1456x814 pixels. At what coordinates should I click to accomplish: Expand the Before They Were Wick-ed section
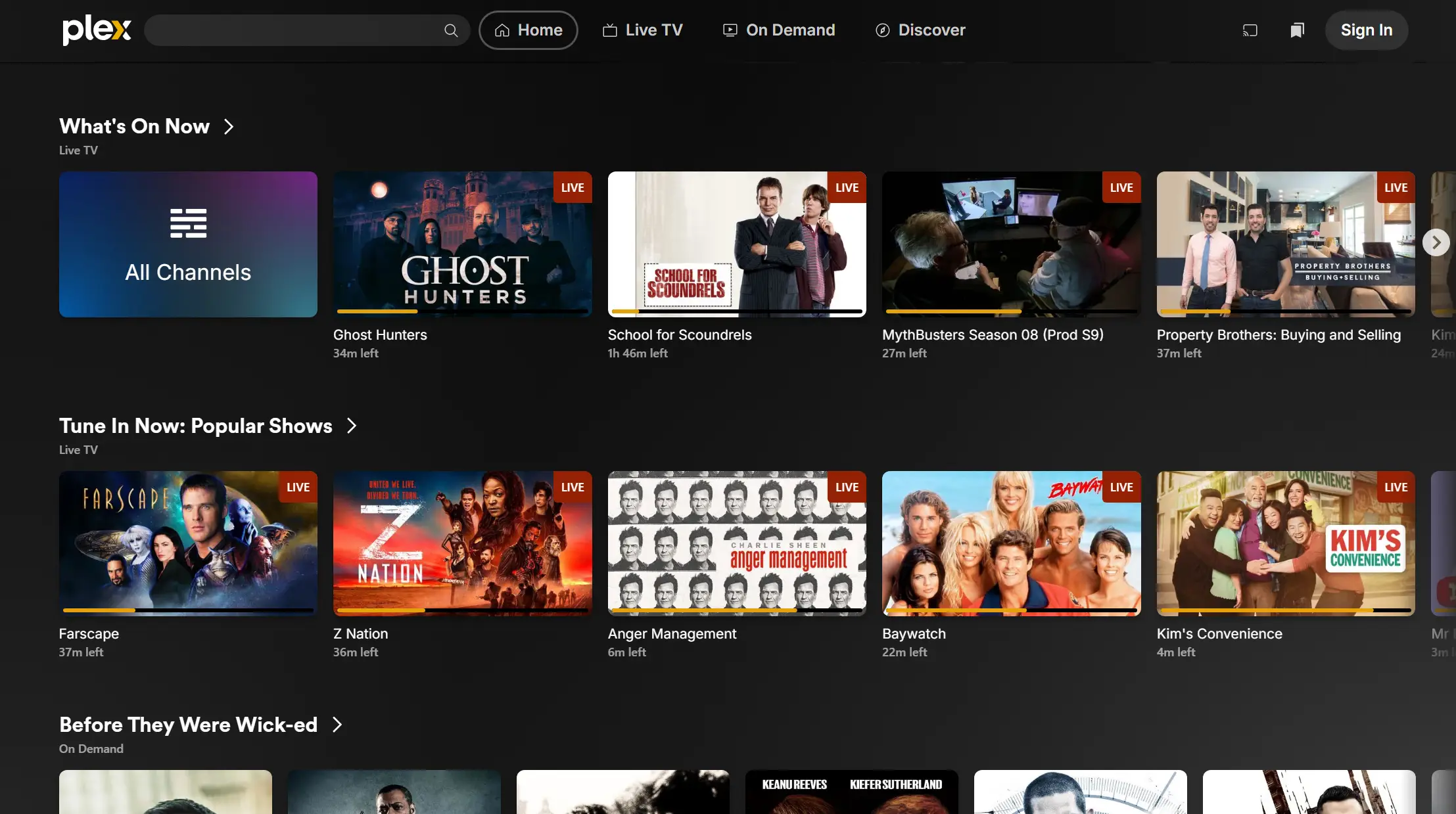pos(337,725)
